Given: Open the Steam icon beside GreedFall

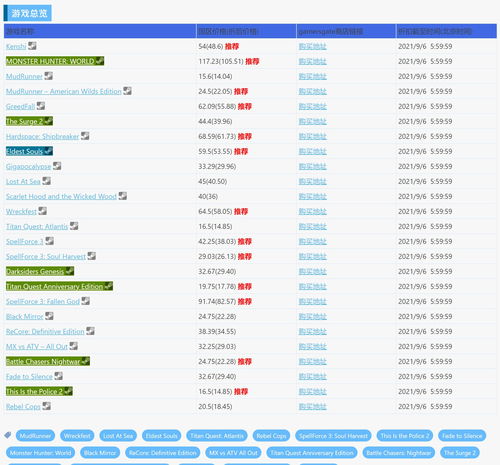Looking at the screenshot, I should pyautogui.click(x=41, y=106).
